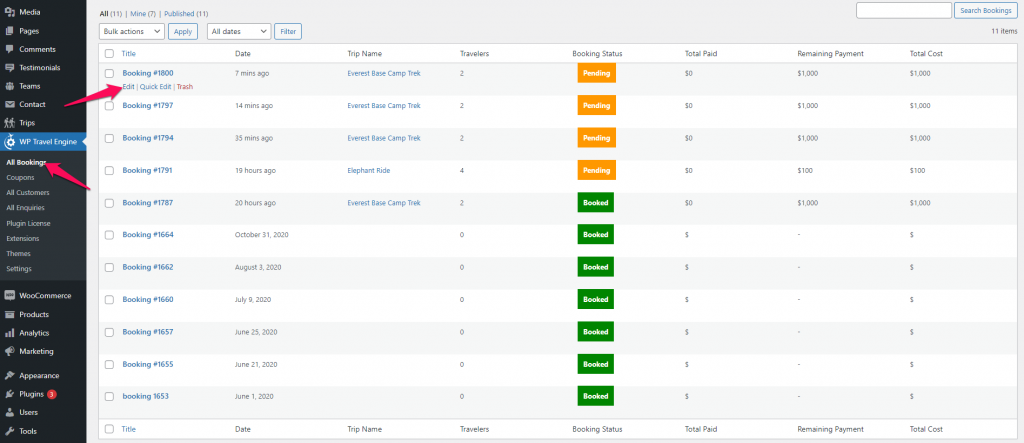Click the Teams sidebar icon
The height and width of the screenshot is (443, 1024).
(x=10, y=86)
